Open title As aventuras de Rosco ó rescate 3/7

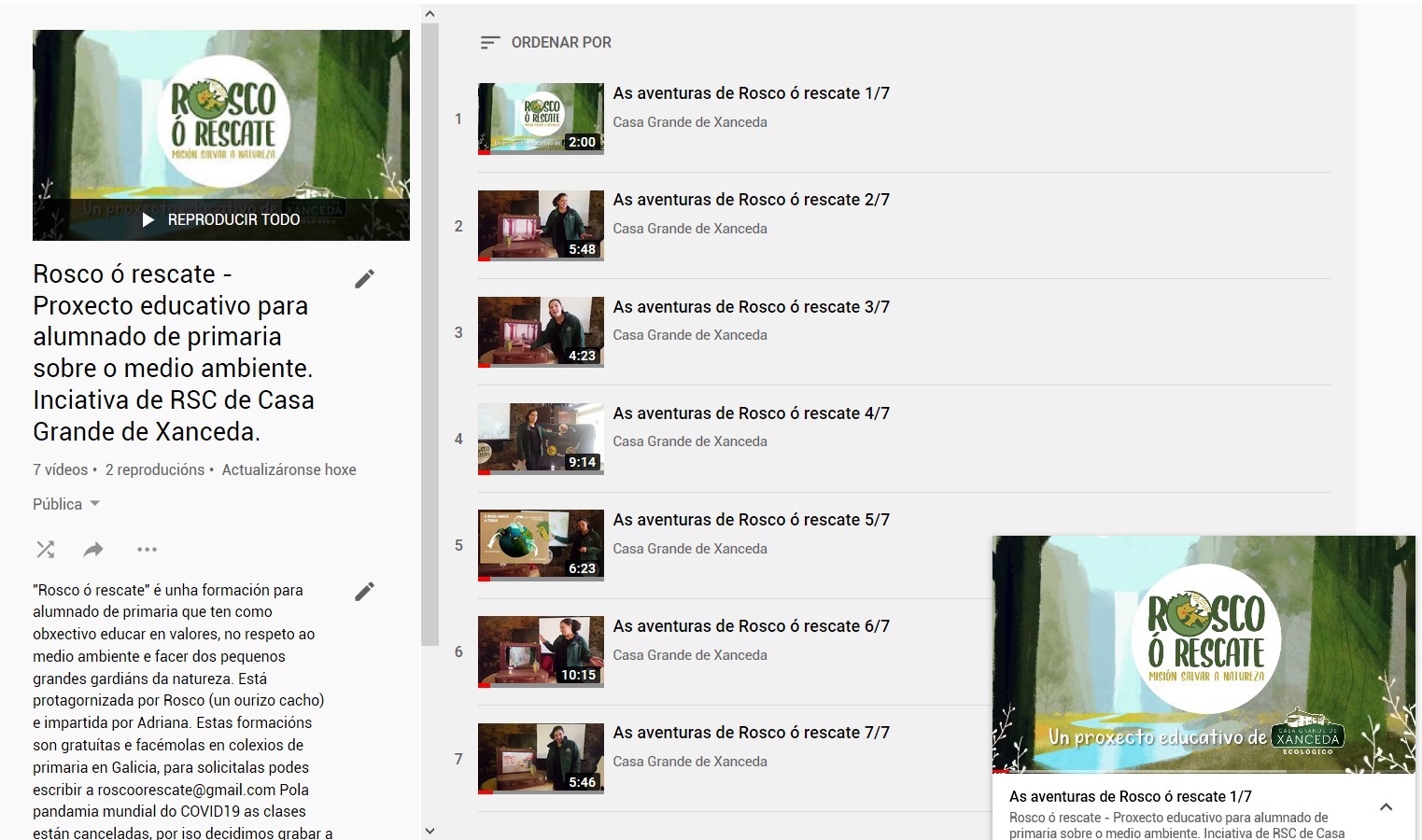[x=751, y=307]
